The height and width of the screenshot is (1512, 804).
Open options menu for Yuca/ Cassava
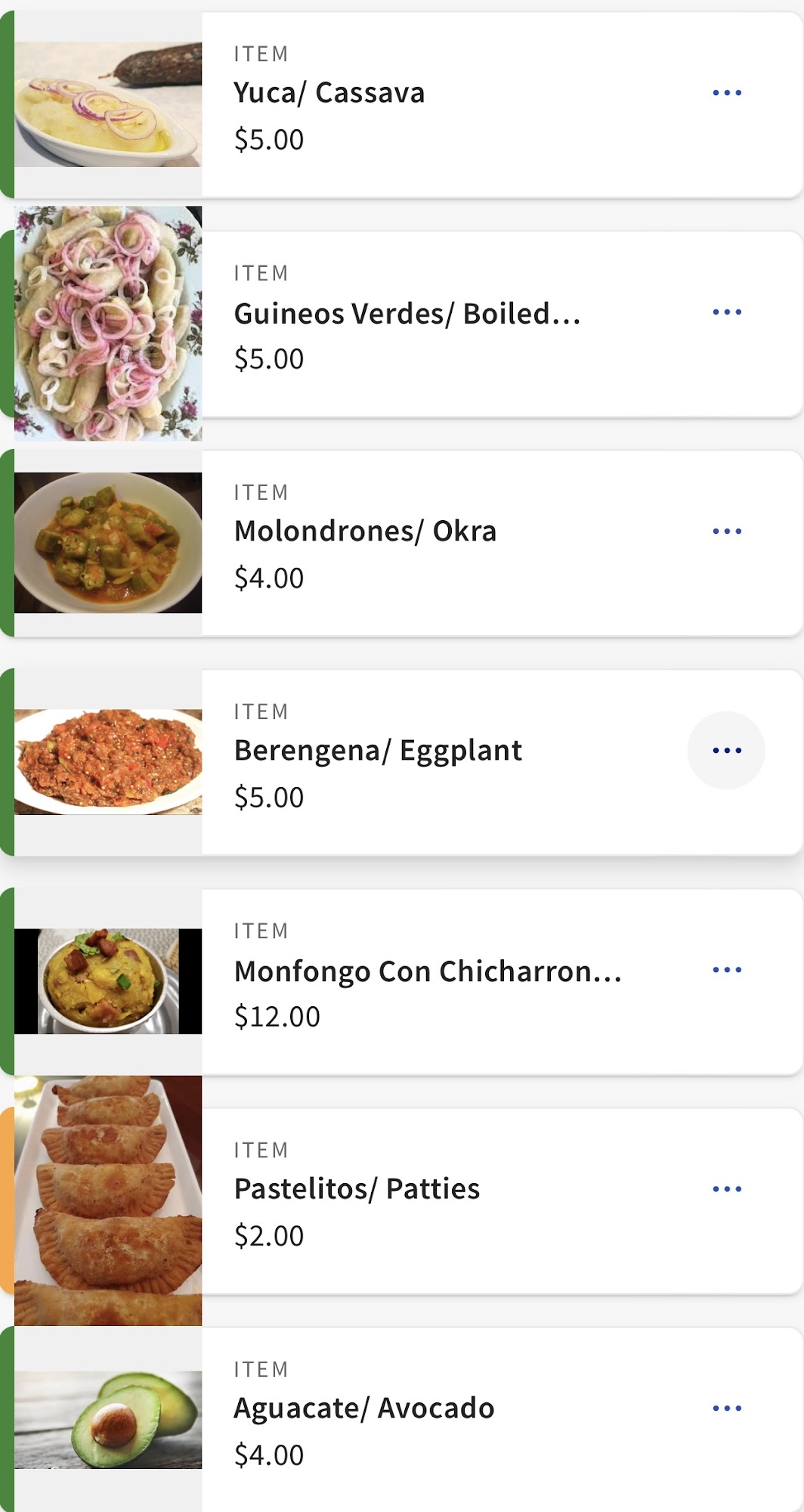(x=726, y=93)
